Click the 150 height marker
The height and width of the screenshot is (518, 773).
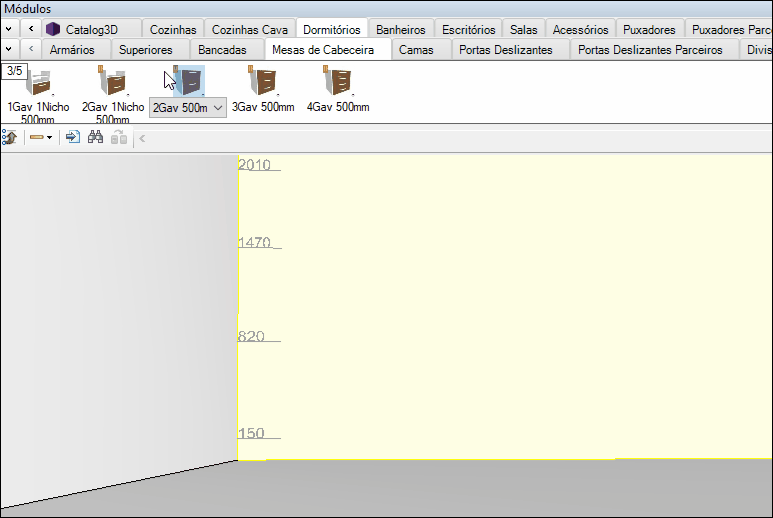pyautogui.click(x=251, y=433)
